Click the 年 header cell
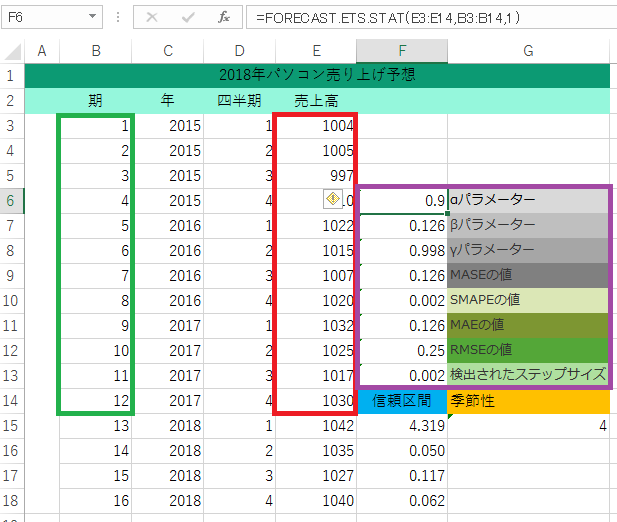The width and height of the screenshot is (617, 522). [168, 101]
